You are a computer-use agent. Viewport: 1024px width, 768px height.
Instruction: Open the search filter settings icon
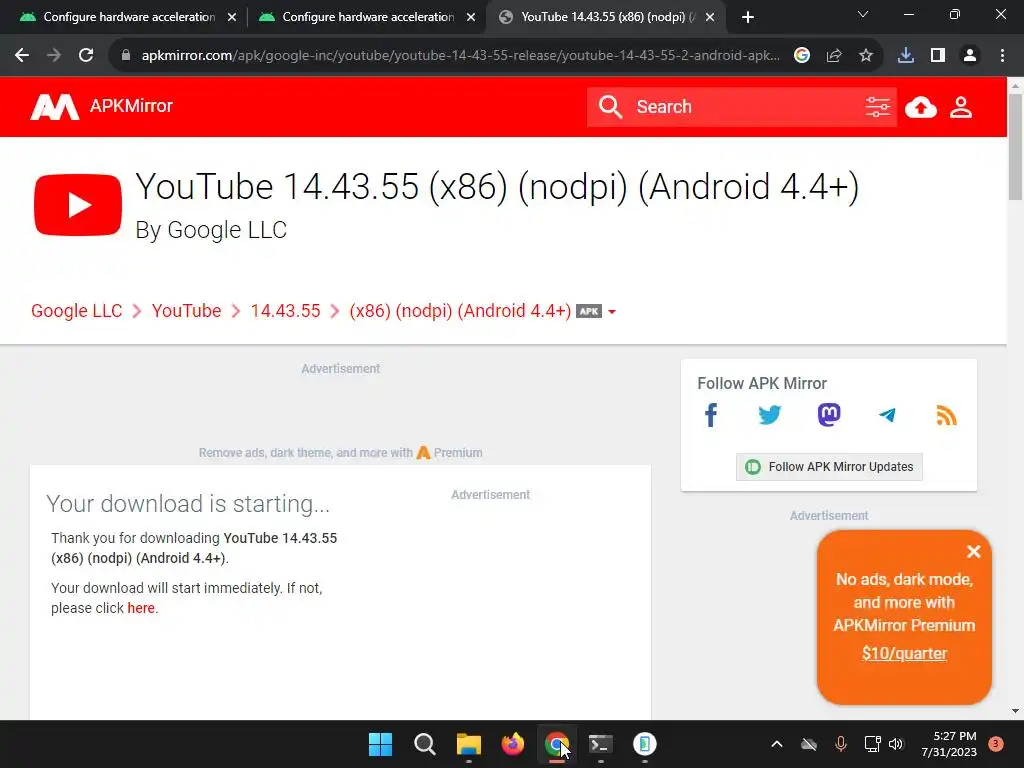(x=877, y=106)
